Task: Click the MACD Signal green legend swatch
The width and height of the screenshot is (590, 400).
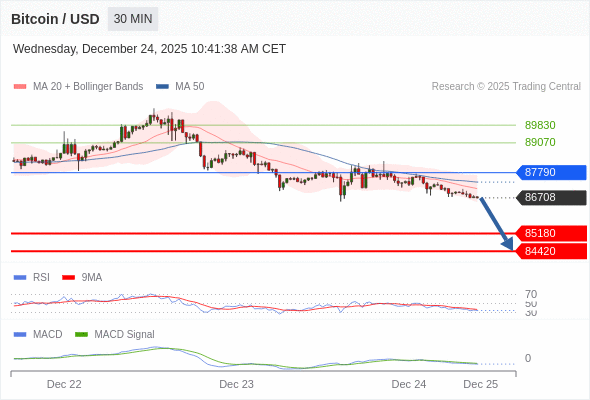Action: coord(81,335)
